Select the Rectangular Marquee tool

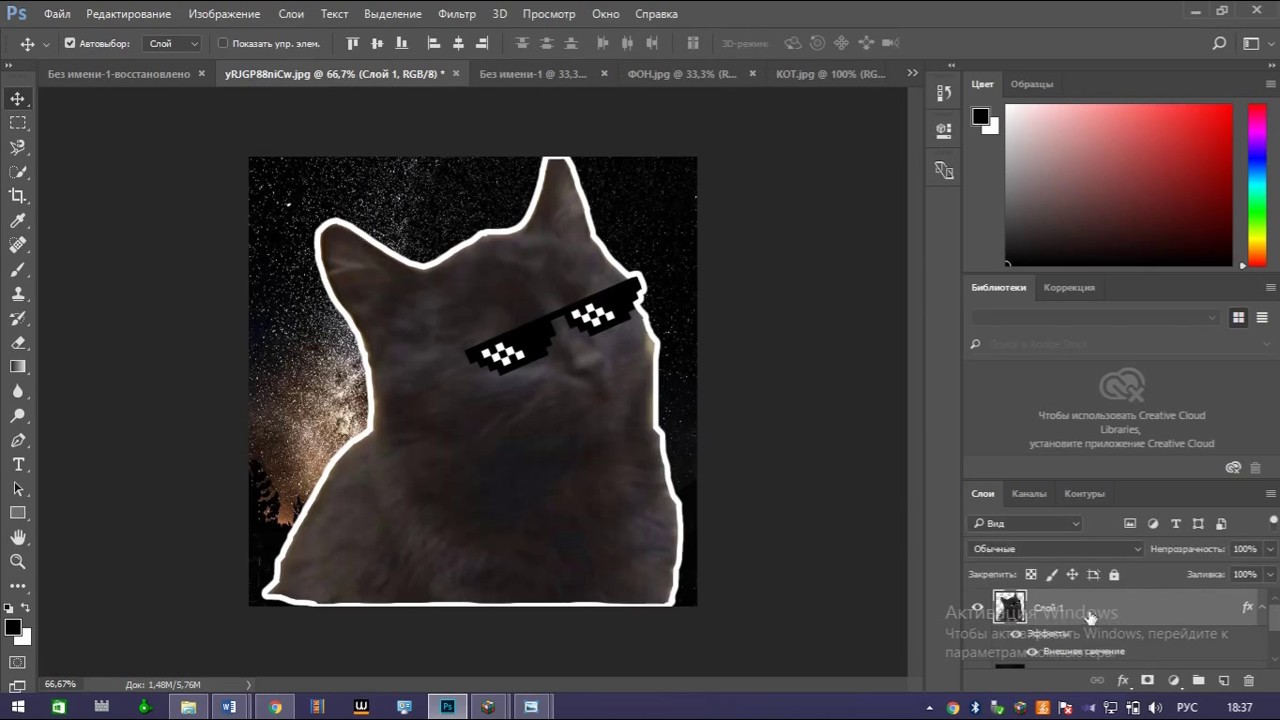(x=18, y=123)
